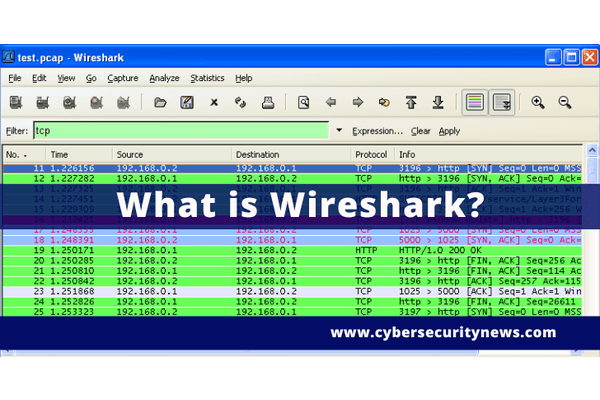Save capture file icon
The image size is (600, 400).
coord(187,102)
